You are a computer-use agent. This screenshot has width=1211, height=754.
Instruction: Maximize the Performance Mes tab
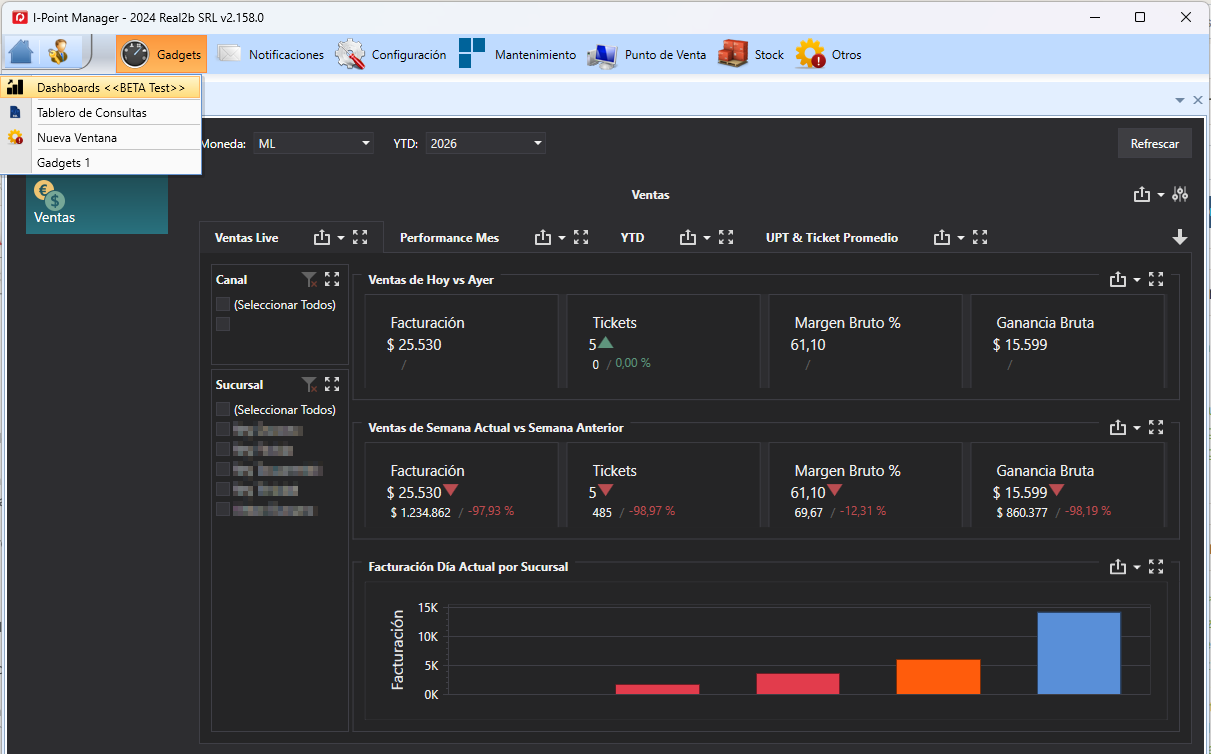point(581,238)
